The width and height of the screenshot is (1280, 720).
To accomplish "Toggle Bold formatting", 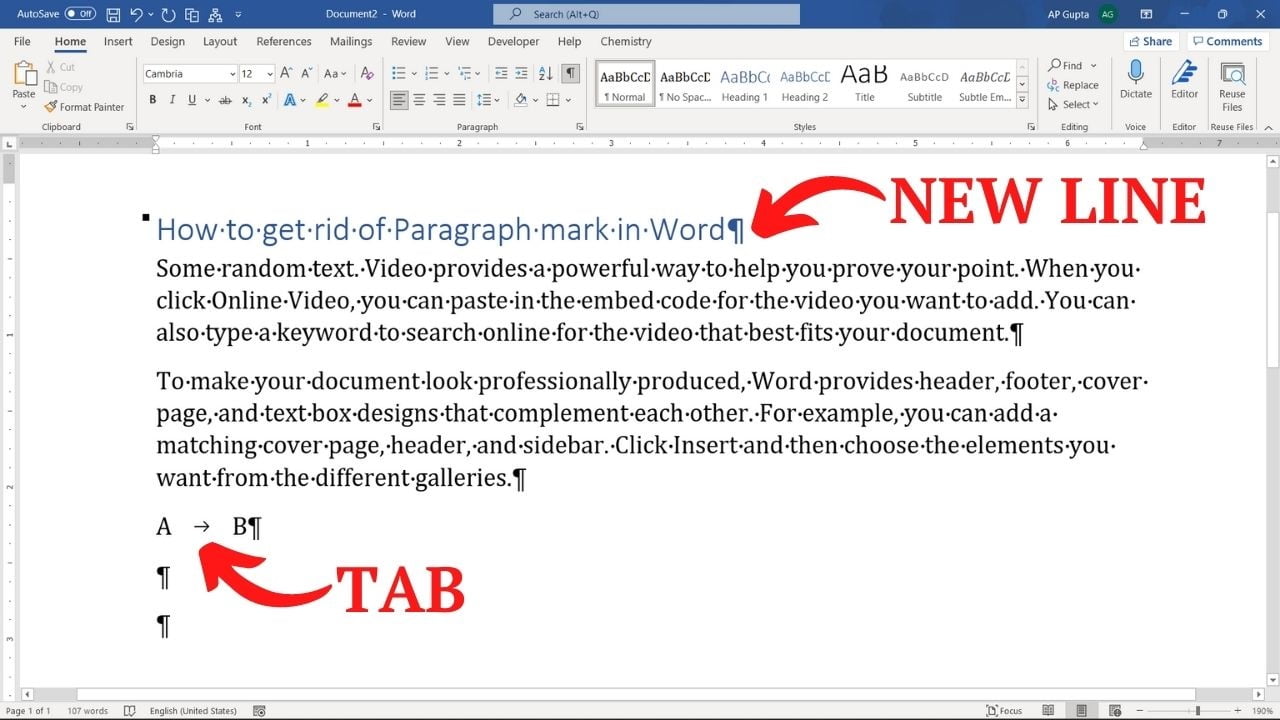I will click(x=153, y=100).
